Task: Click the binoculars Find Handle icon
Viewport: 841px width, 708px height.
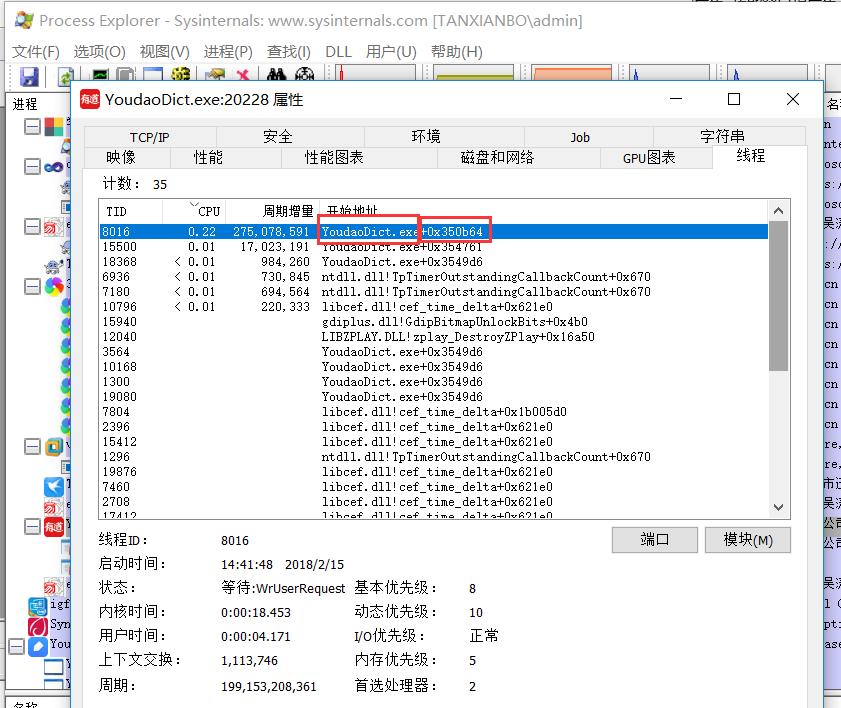Action: click(x=276, y=75)
